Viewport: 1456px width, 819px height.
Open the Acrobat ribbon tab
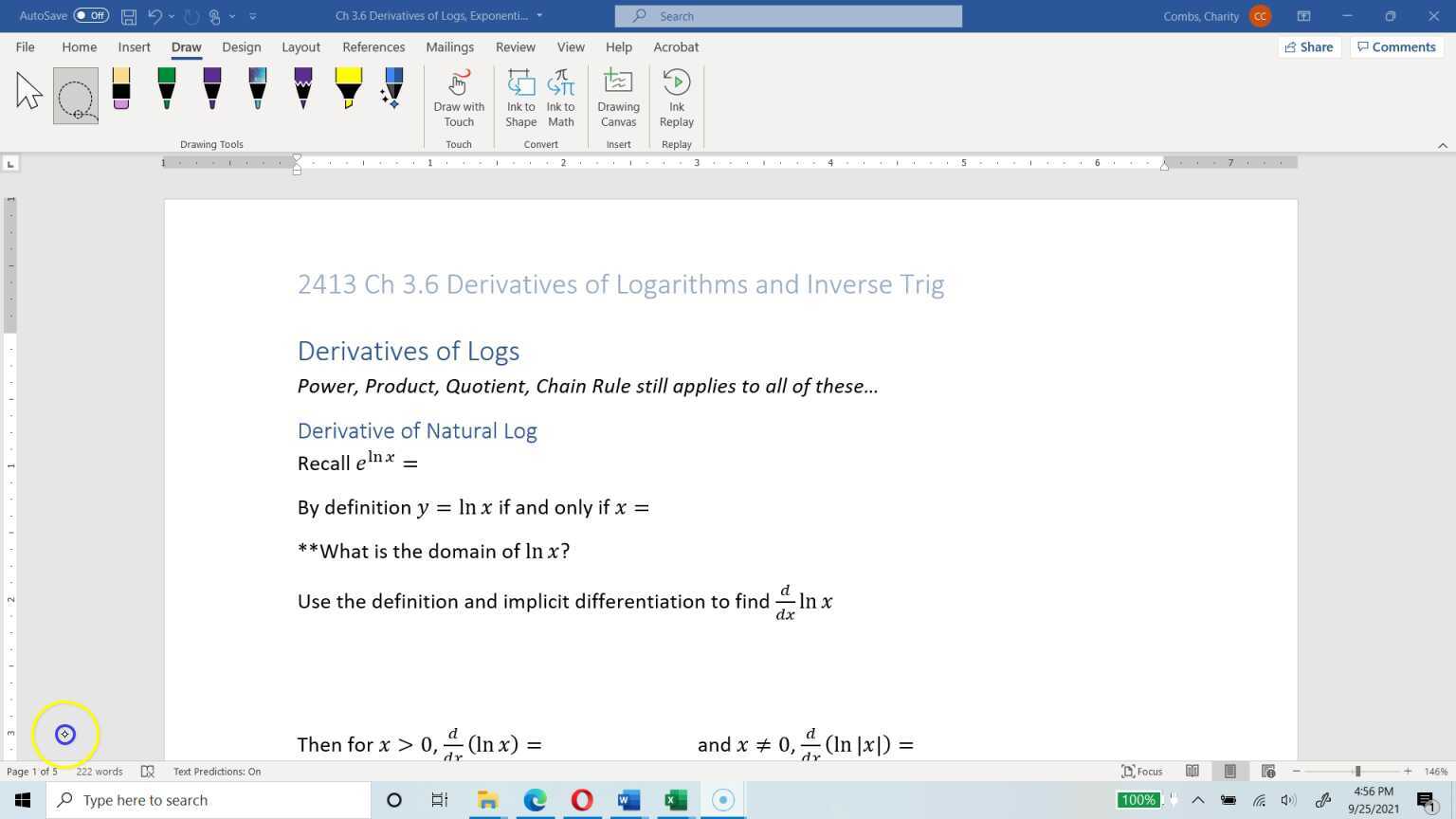click(x=676, y=46)
